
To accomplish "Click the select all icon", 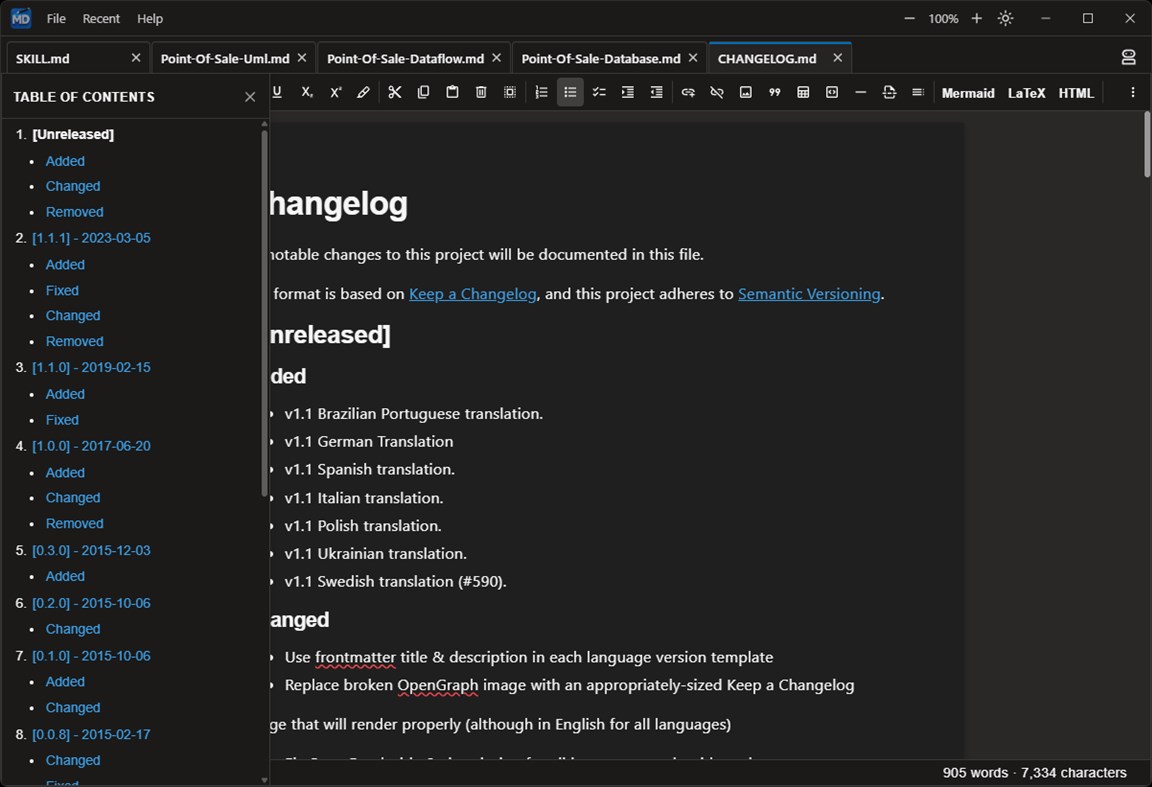I will tap(510, 93).
